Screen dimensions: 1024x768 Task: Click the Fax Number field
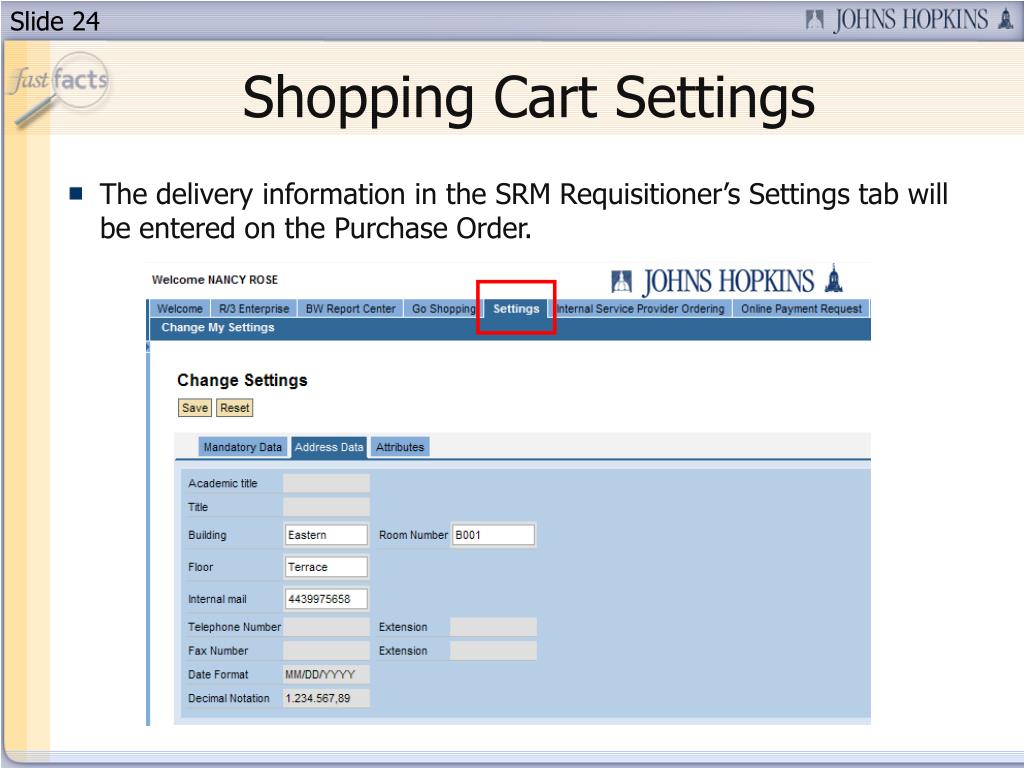click(x=327, y=650)
